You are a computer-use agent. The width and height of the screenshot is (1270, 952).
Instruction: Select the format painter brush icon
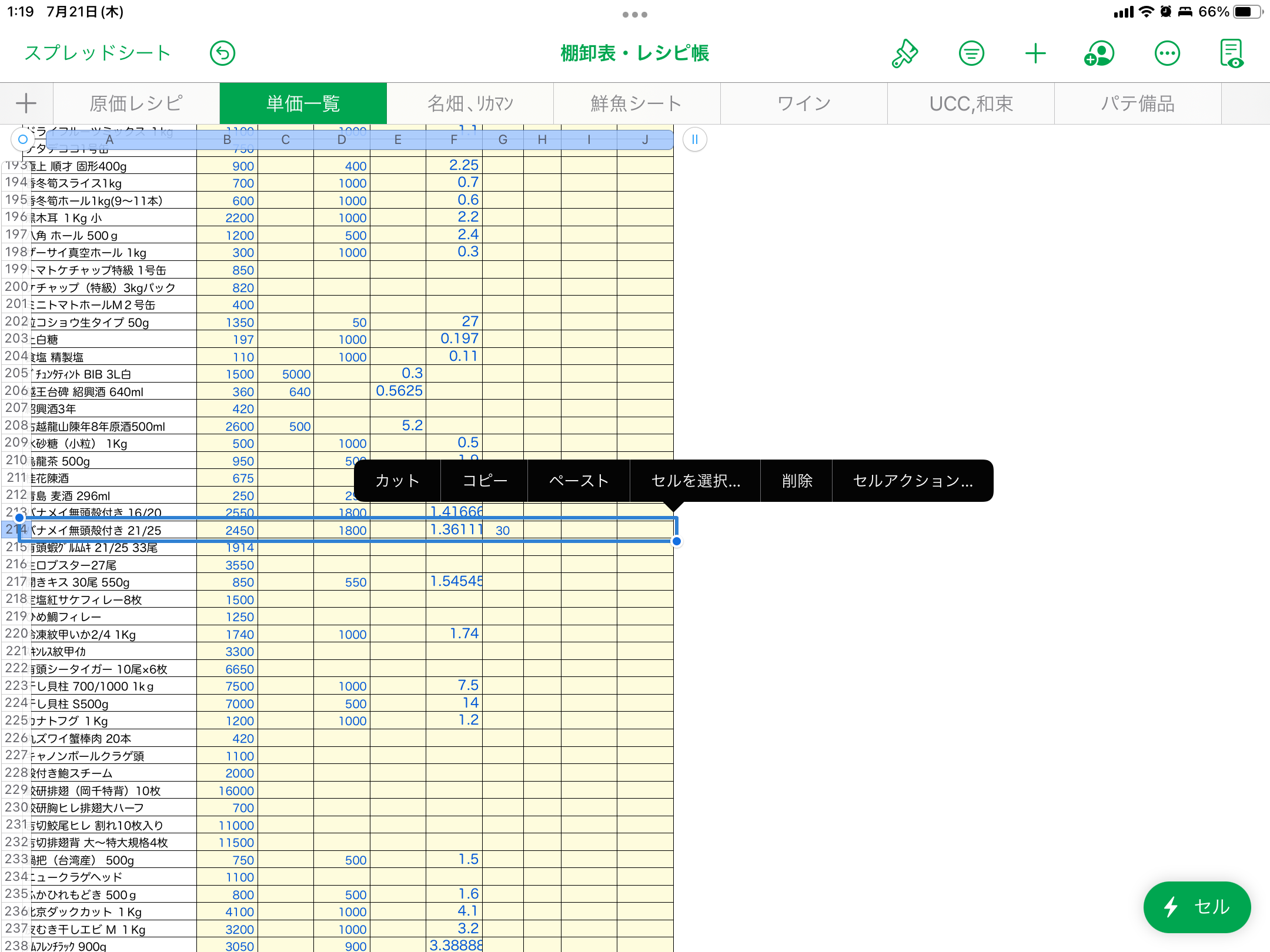point(905,53)
